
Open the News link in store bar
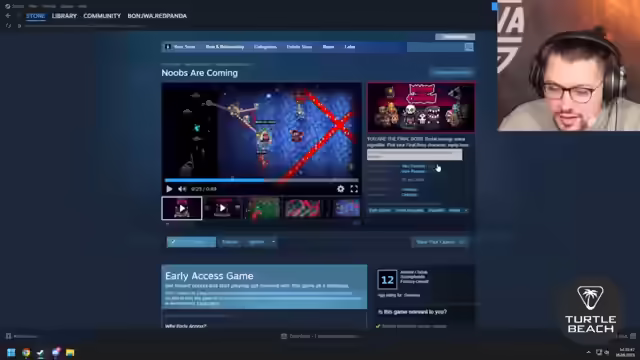(328, 47)
